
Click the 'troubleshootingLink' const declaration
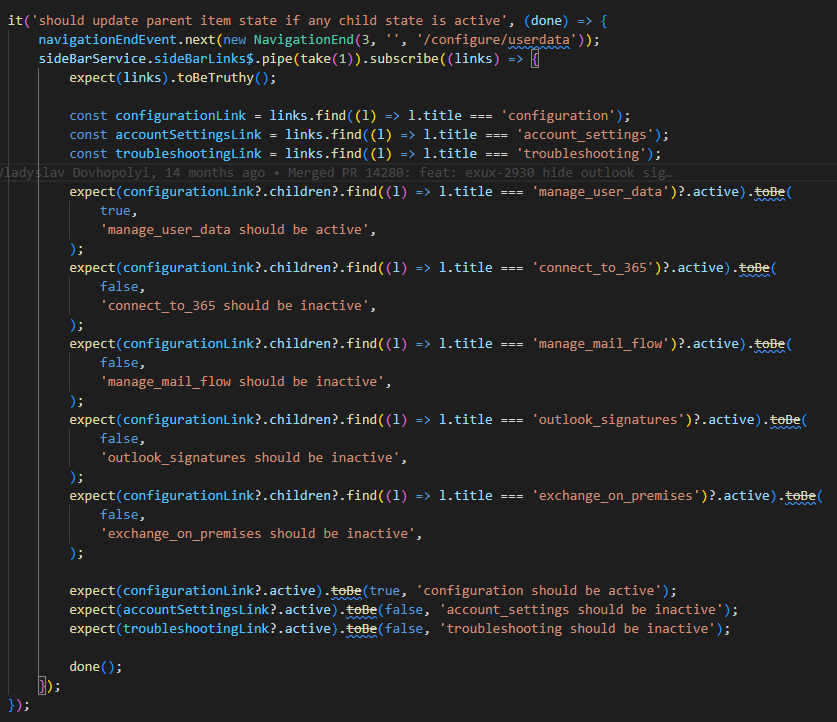point(188,154)
